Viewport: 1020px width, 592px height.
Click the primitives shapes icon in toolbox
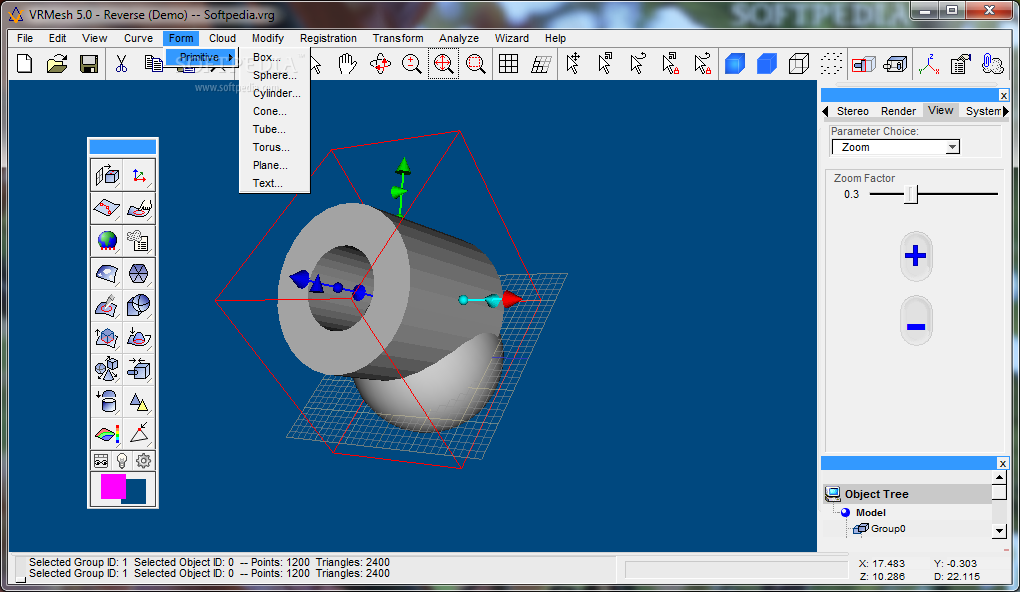107,370
